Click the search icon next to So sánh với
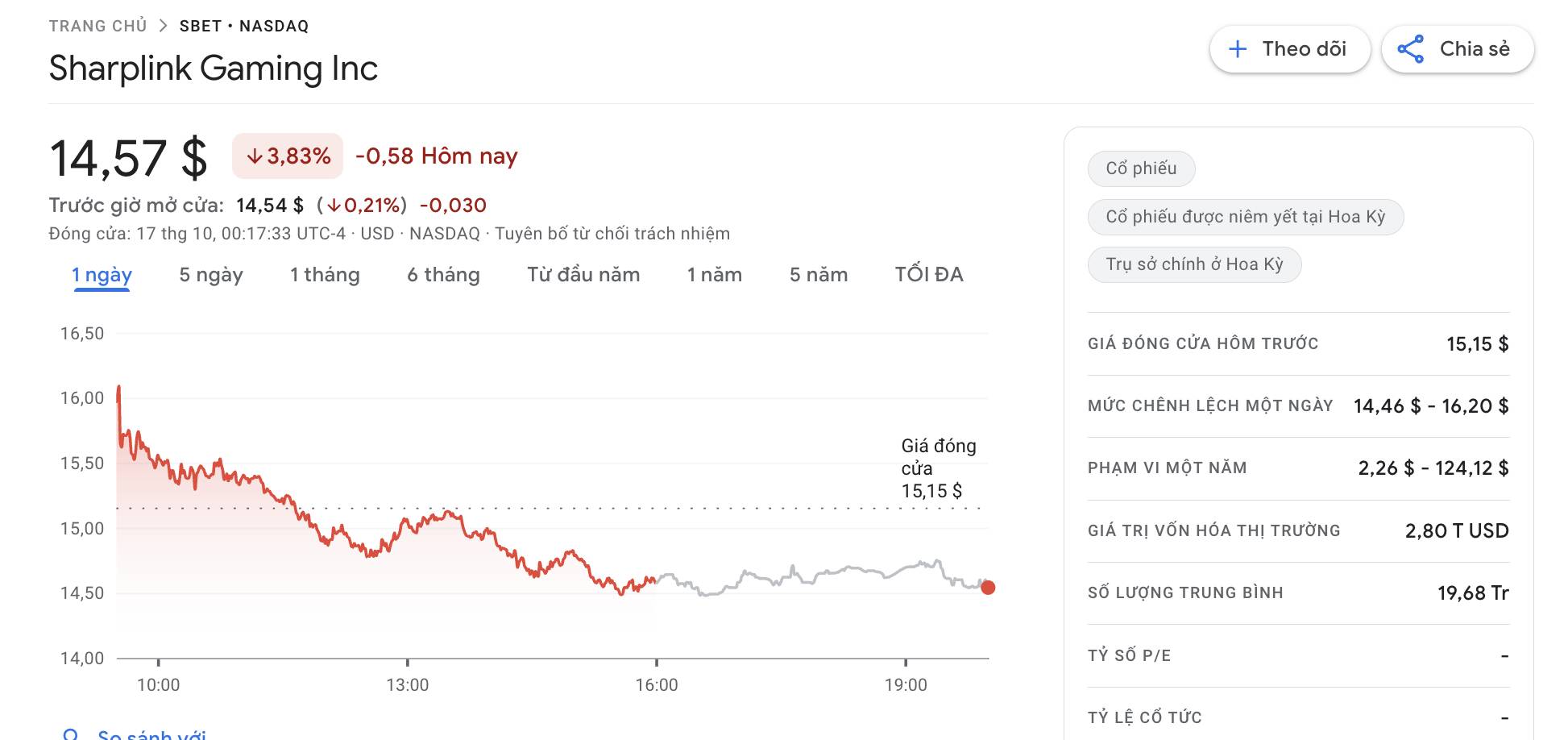This screenshot has width=1568, height=740. point(71,734)
